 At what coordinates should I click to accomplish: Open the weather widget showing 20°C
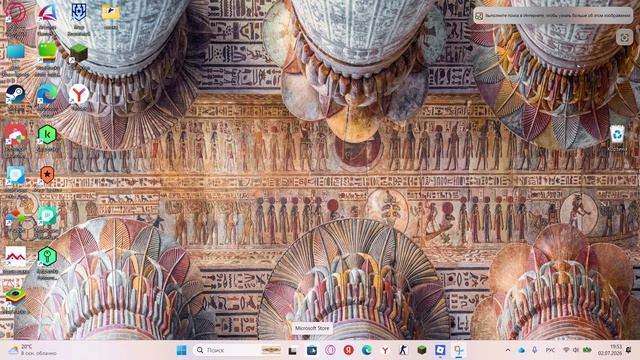click(33, 350)
